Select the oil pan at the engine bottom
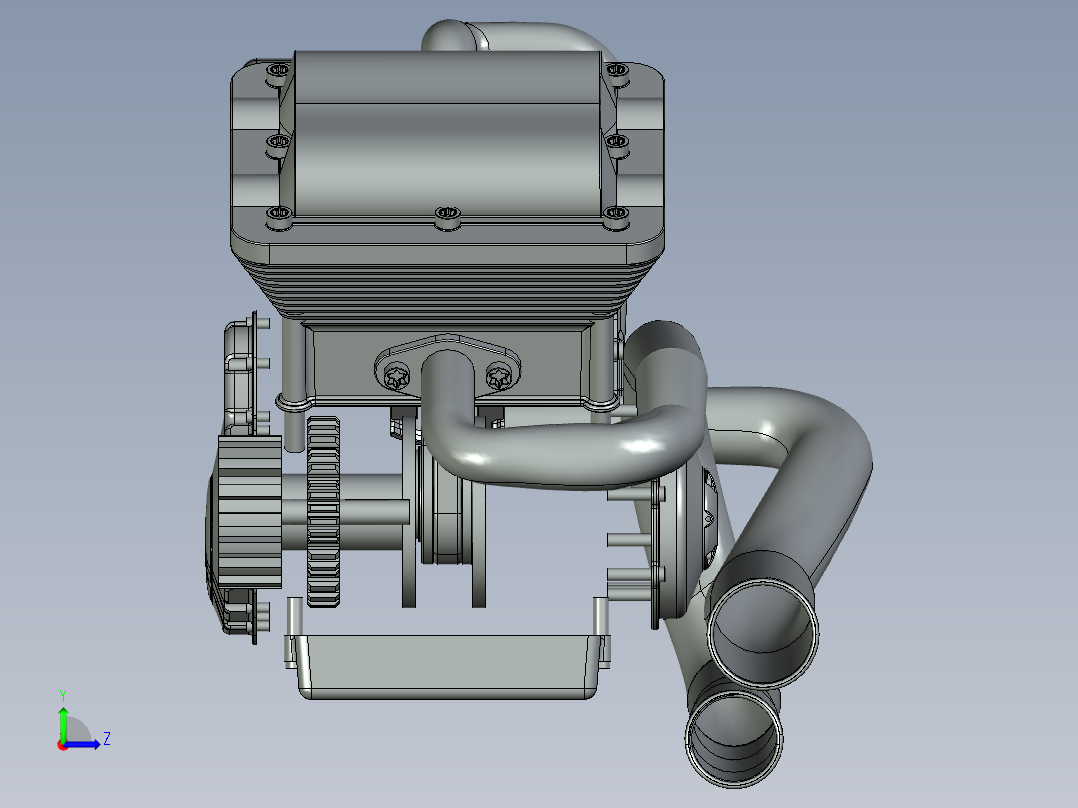 447,666
